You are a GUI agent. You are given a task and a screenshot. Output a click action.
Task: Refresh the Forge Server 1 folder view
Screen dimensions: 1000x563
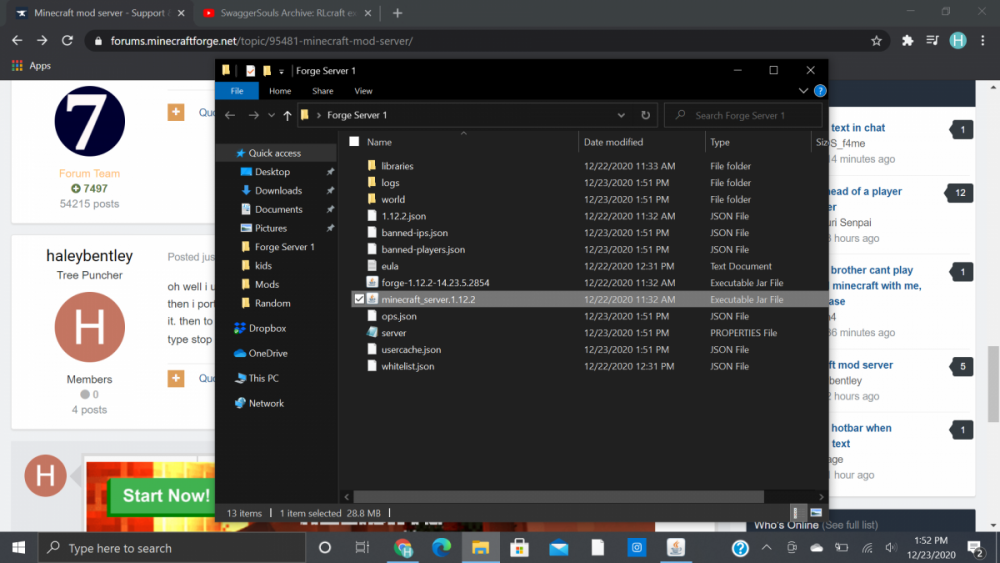645,115
